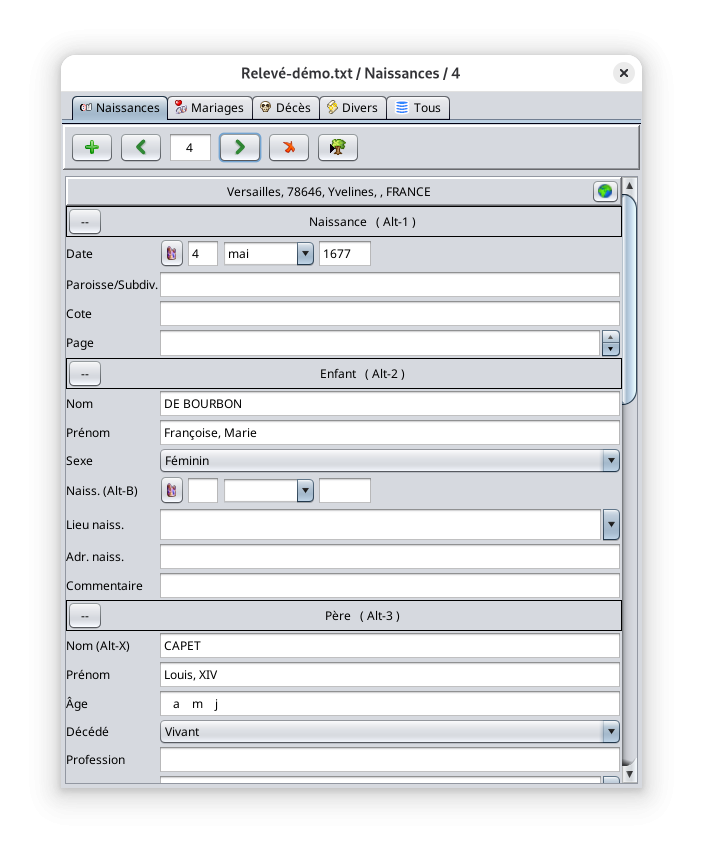
Task: Collapse the Enfant (Alt-2) section
Action: pyautogui.click(x=85, y=374)
